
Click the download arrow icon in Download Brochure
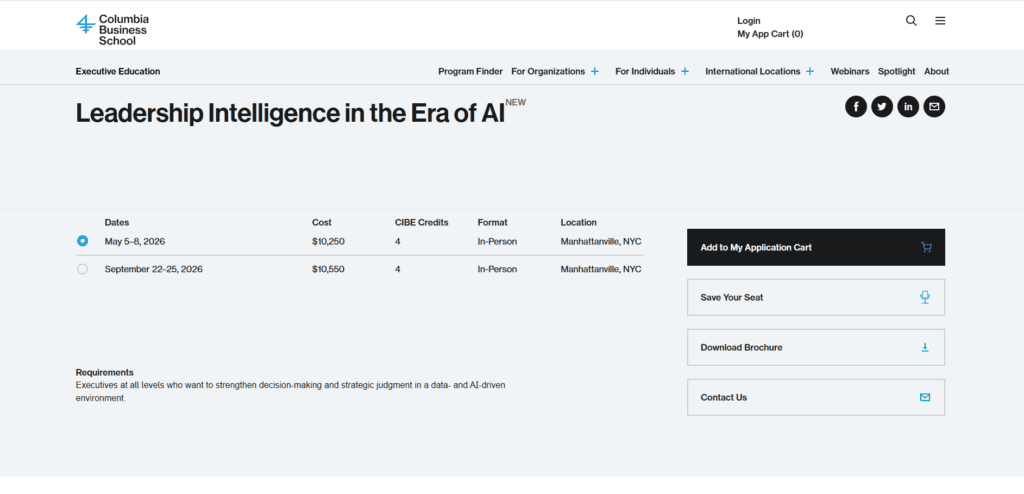tap(925, 347)
